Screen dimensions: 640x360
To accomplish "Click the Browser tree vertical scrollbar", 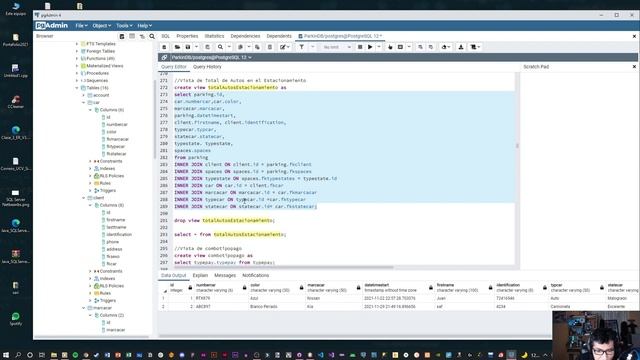I will [x=155, y=118].
